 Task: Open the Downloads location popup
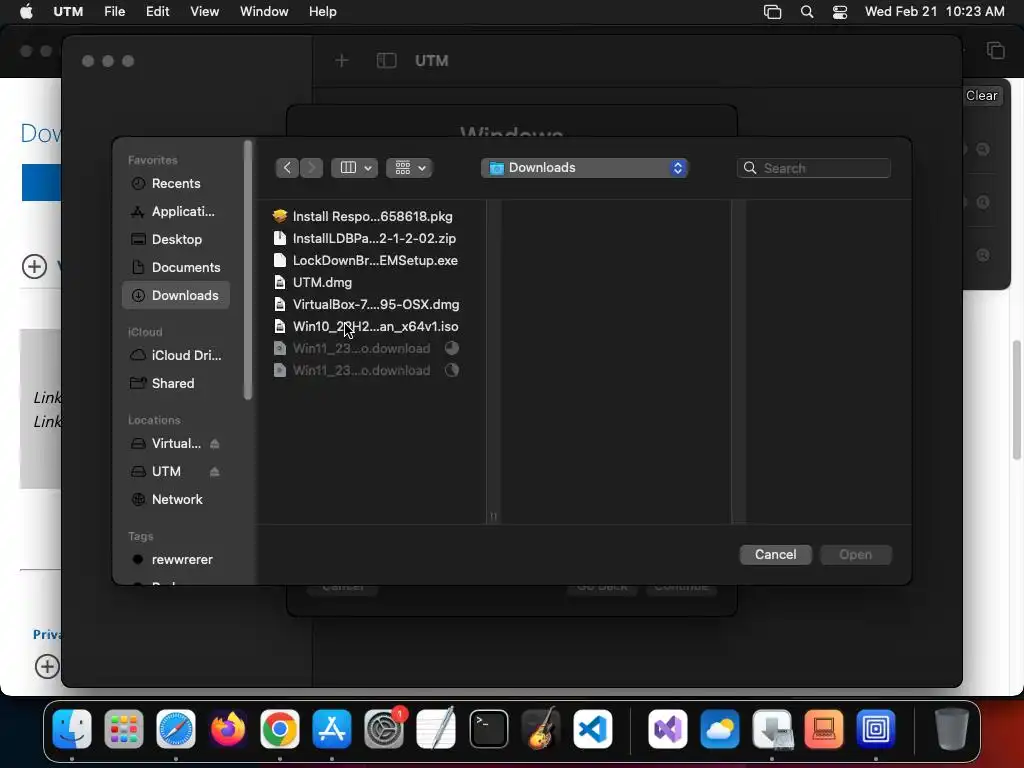click(584, 168)
